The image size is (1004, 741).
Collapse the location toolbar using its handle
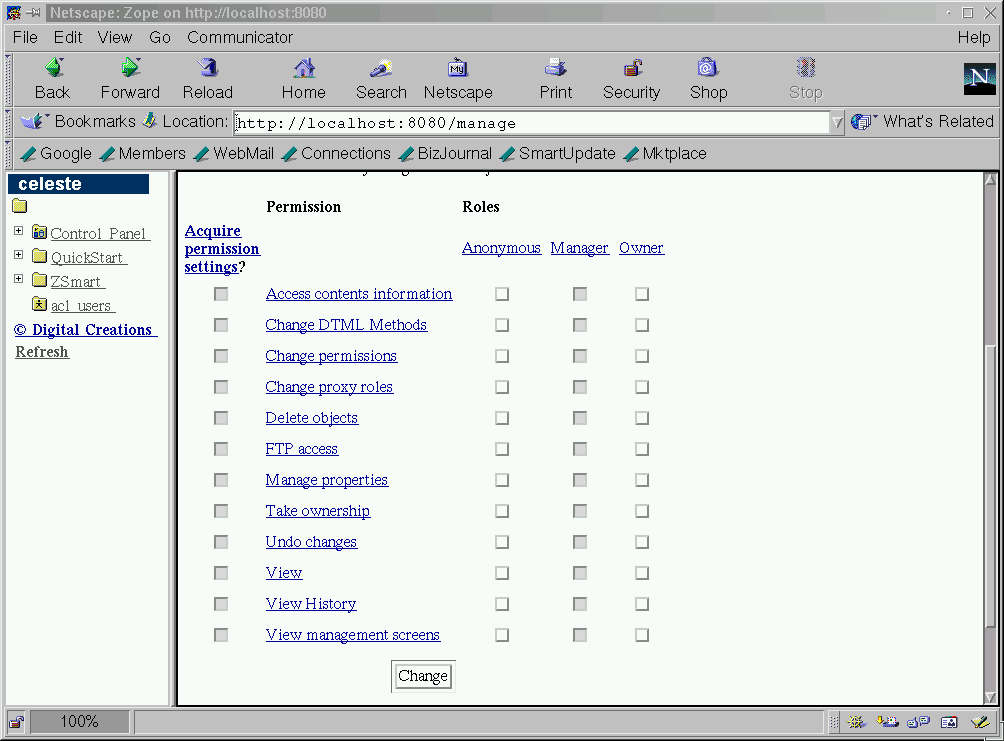click(x=8, y=122)
